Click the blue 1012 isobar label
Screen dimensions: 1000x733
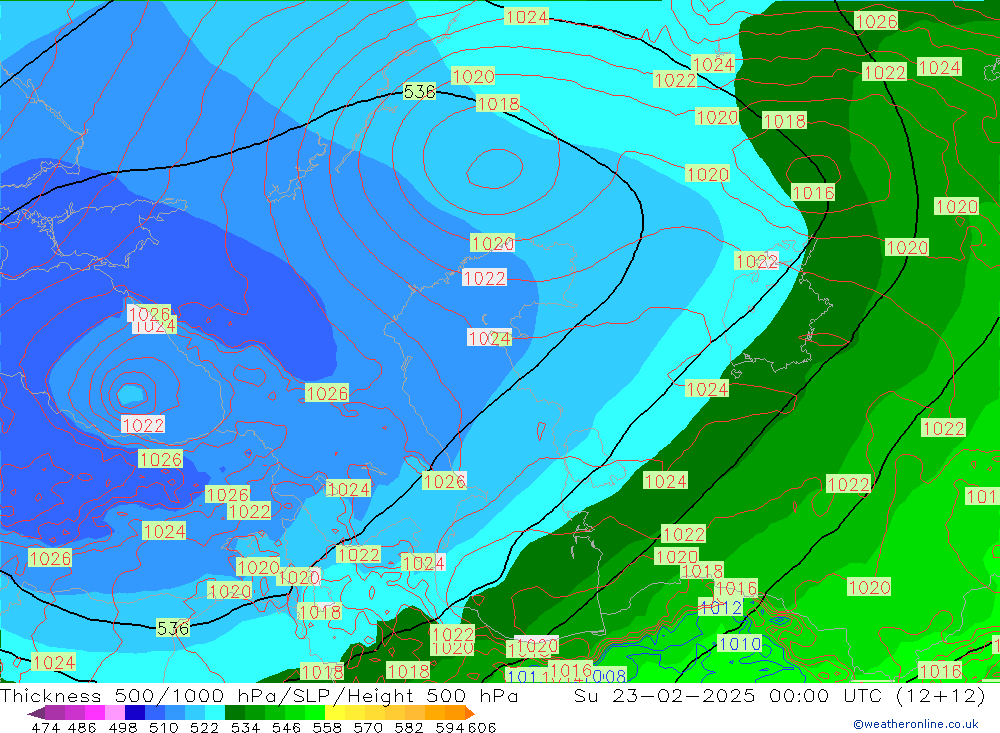pos(721,607)
